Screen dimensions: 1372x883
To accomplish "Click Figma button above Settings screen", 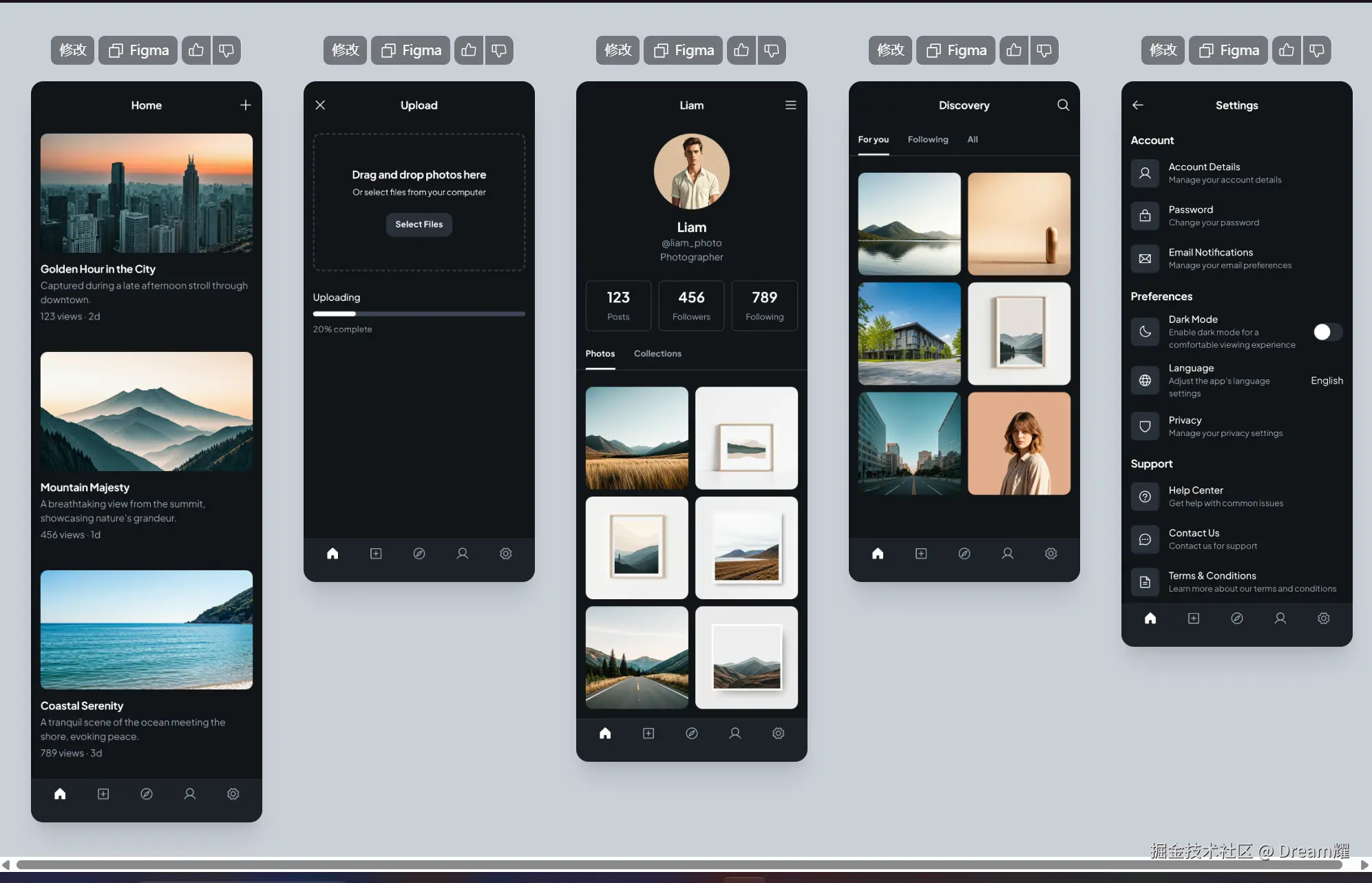I will (x=1229, y=50).
